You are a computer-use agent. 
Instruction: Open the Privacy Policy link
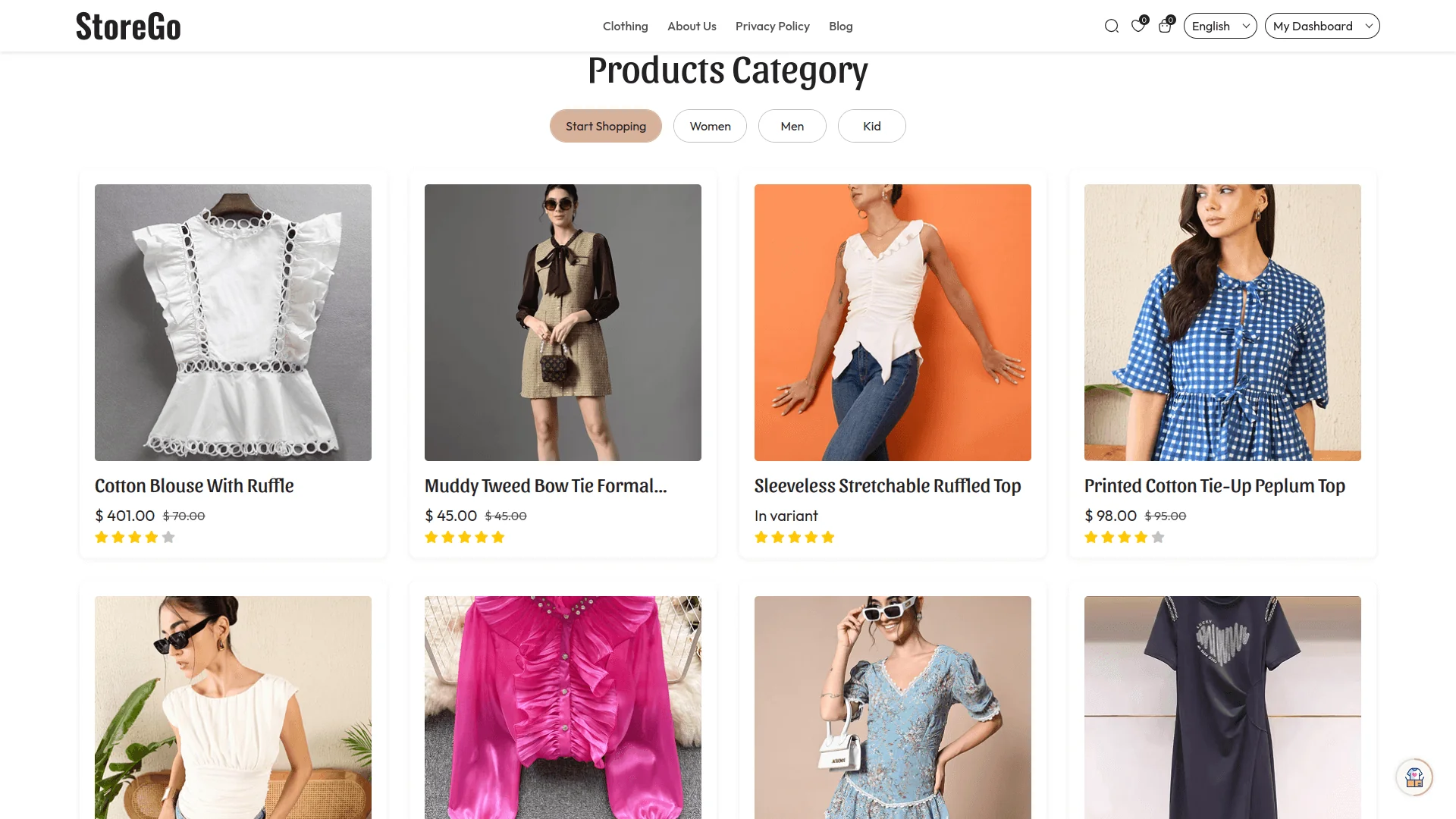pos(772,26)
